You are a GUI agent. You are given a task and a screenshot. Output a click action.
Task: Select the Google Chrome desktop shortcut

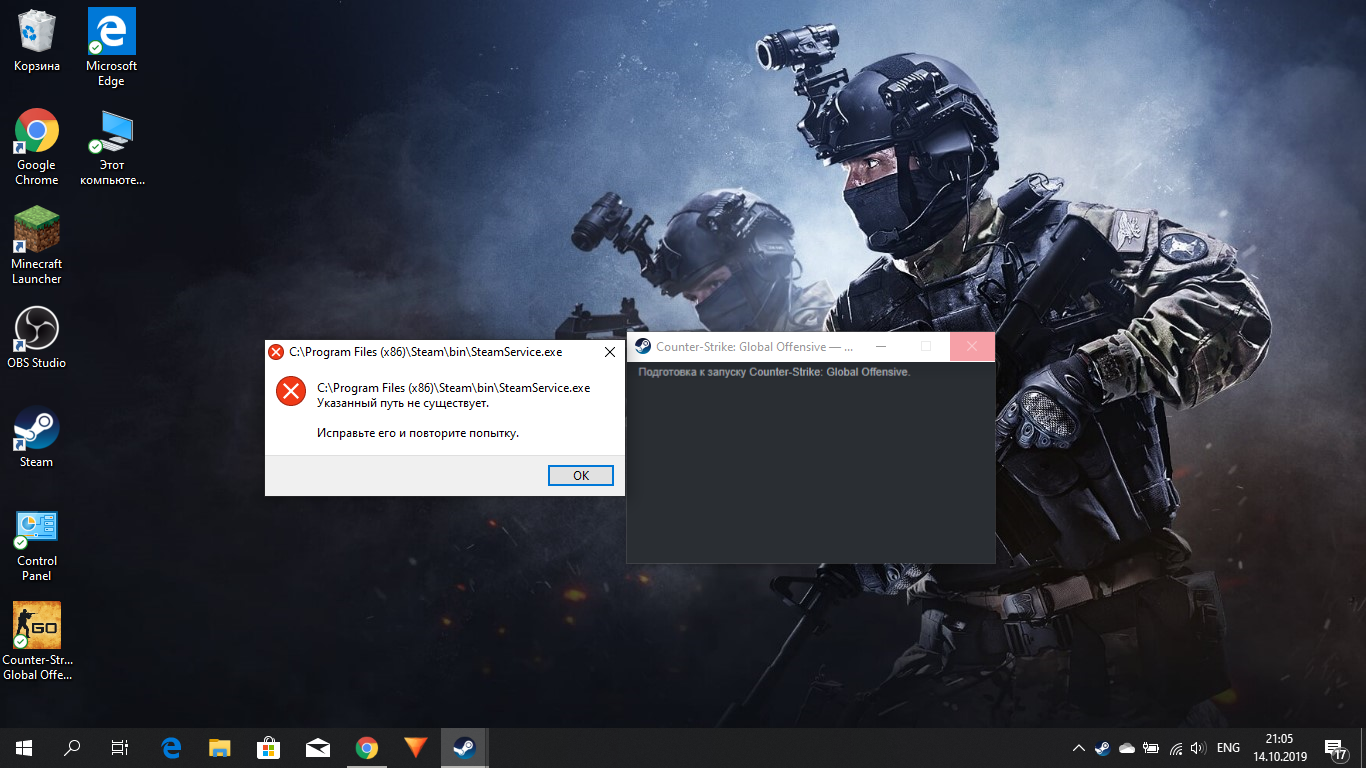coord(37,147)
